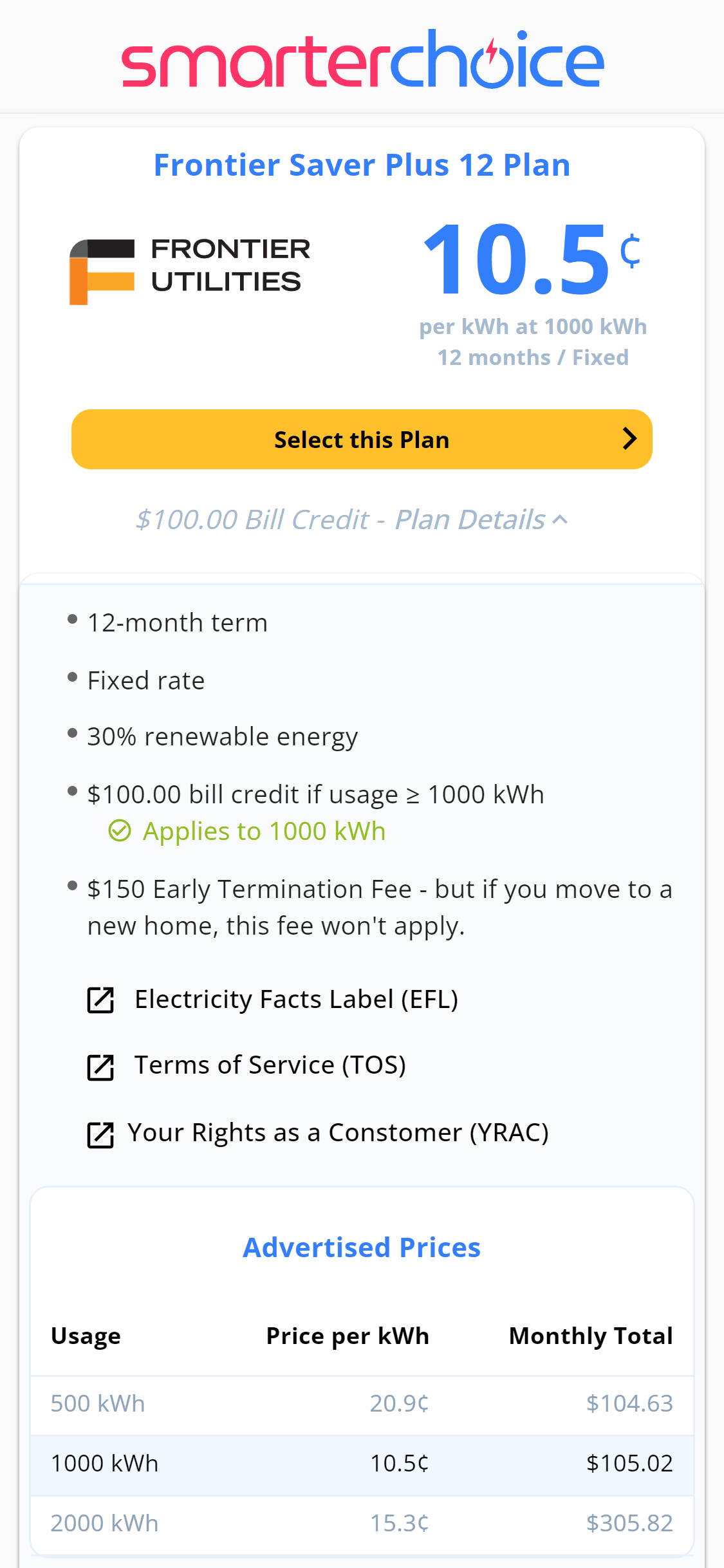This screenshot has height=1568, width=724.
Task: Open Your Rights as a Customer (YRAC)
Action: (338, 1133)
